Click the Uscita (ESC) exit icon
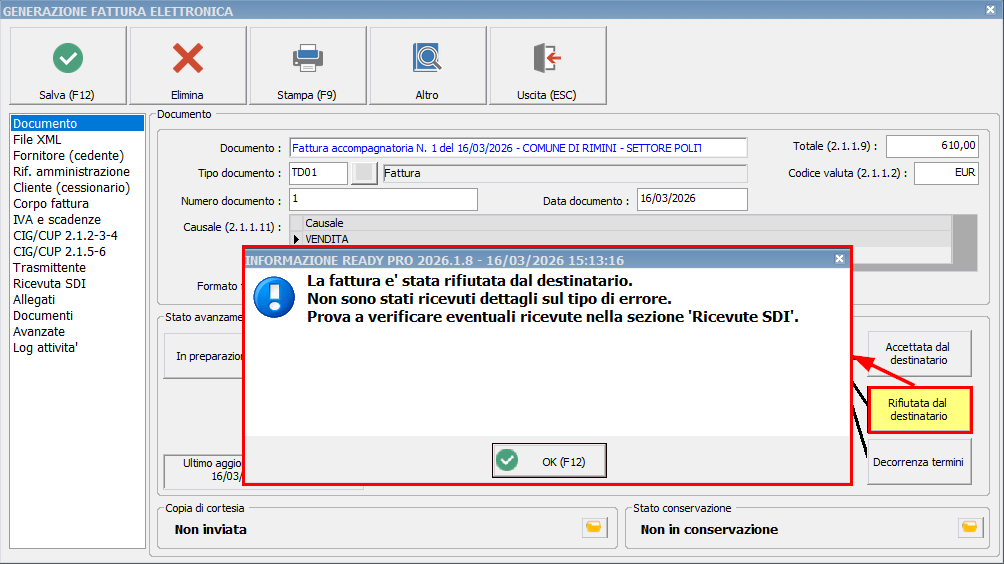This screenshot has width=1004, height=564. (547, 58)
